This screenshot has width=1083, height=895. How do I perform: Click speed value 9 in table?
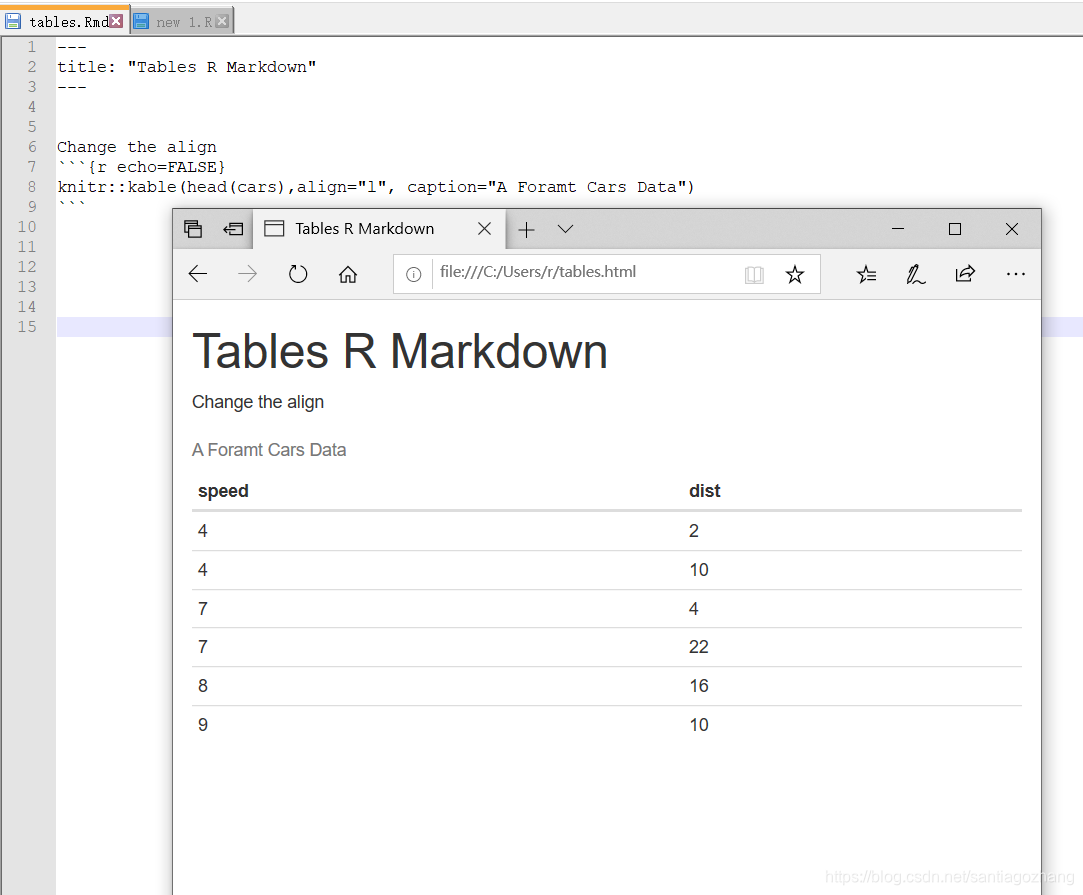pyautogui.click(x=202, y=724)
